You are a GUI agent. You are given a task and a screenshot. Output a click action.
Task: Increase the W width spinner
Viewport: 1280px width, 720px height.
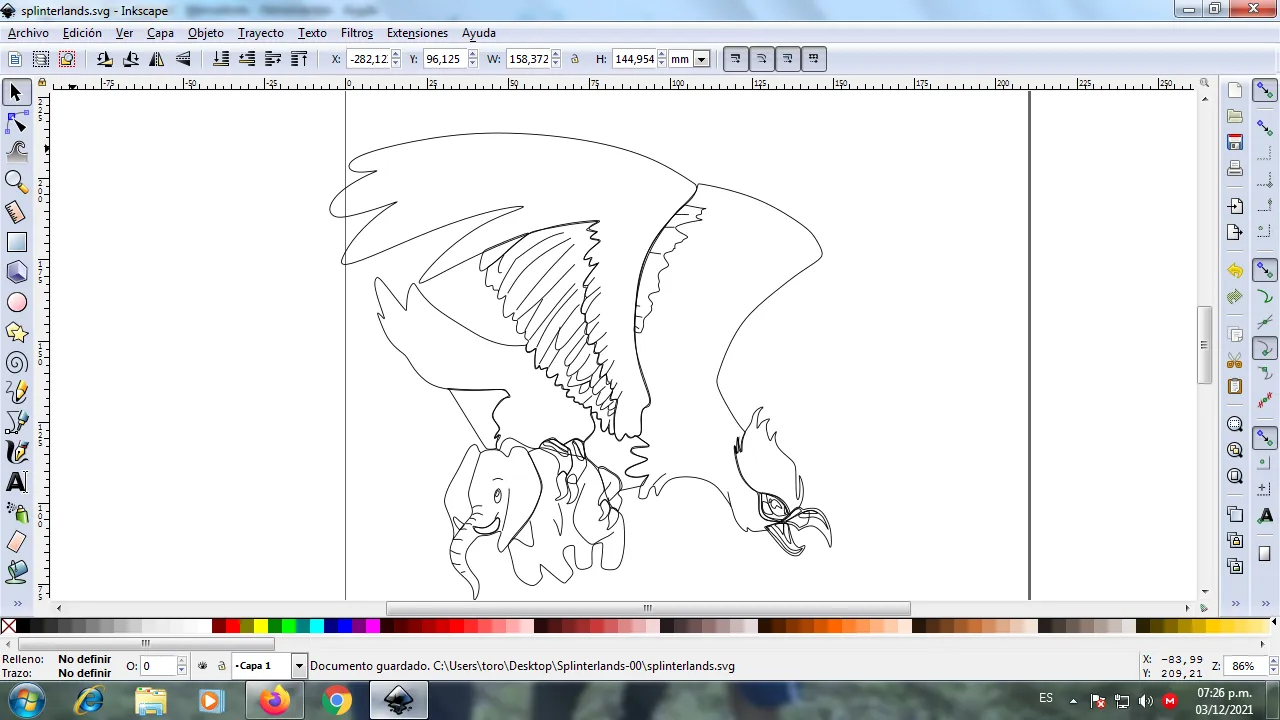click(x=556, y=55)
